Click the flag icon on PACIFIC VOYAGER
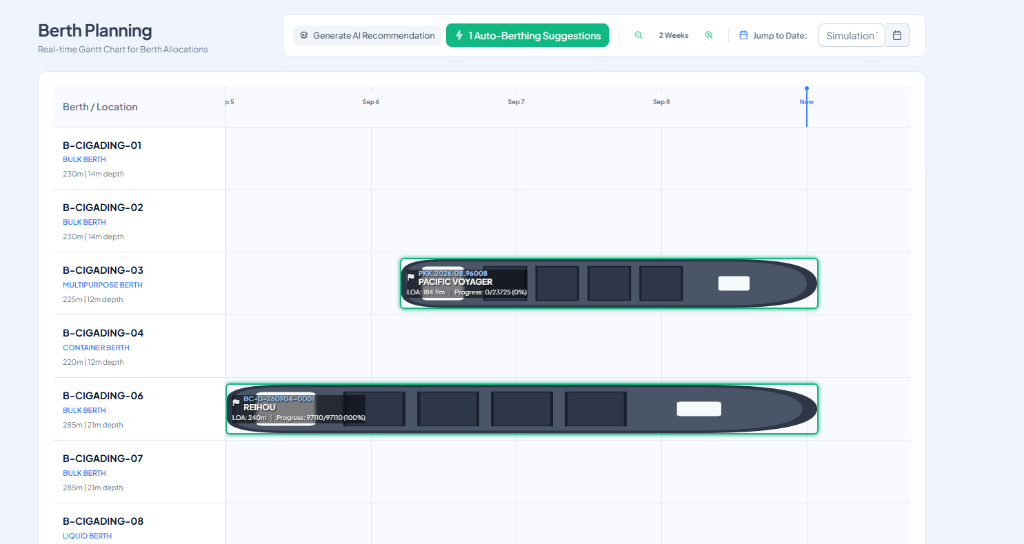The image size is (1024, 544). (411, 278)
